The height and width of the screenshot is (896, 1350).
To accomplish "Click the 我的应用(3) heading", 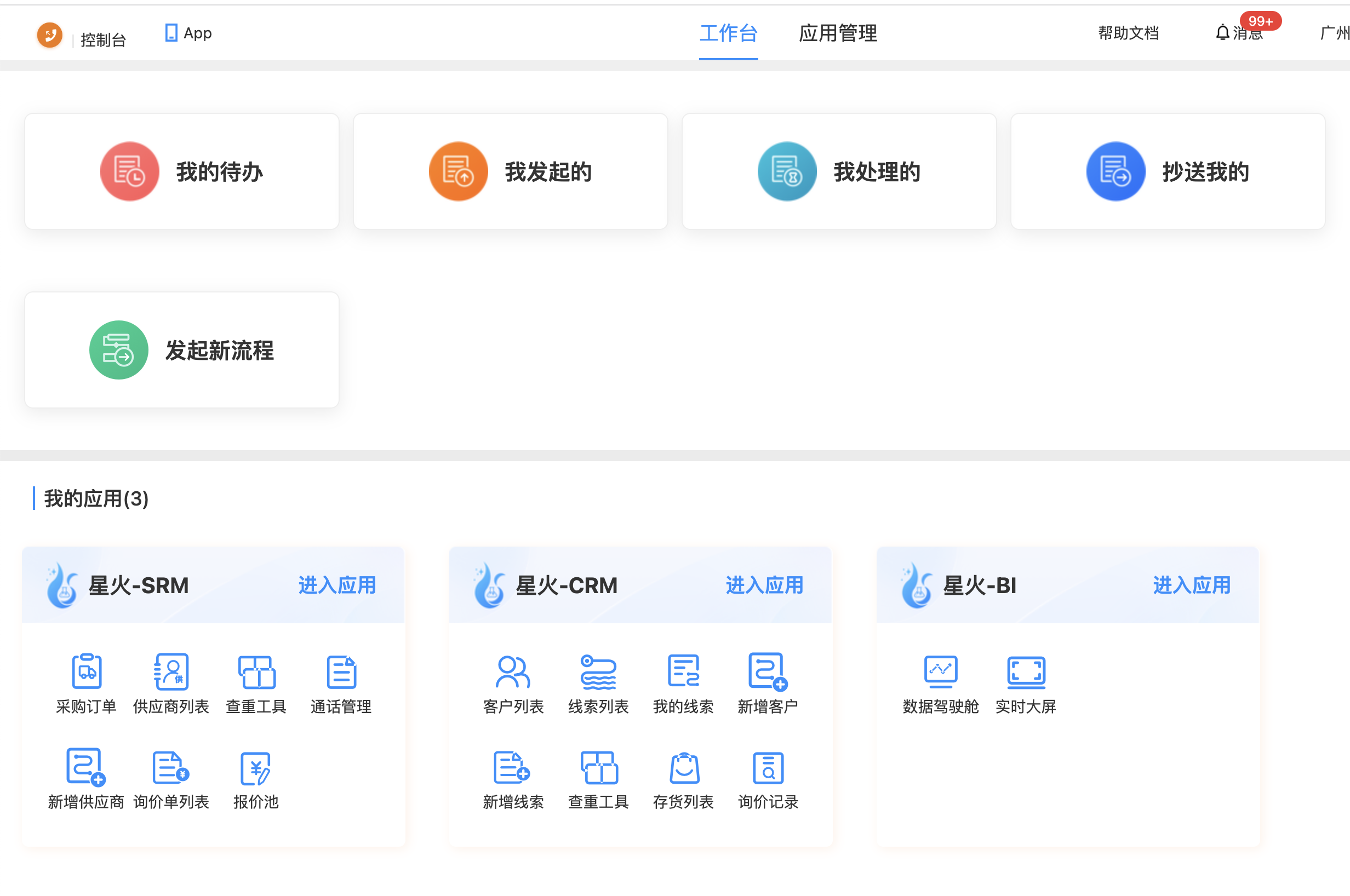I will [x=96, y=498].
